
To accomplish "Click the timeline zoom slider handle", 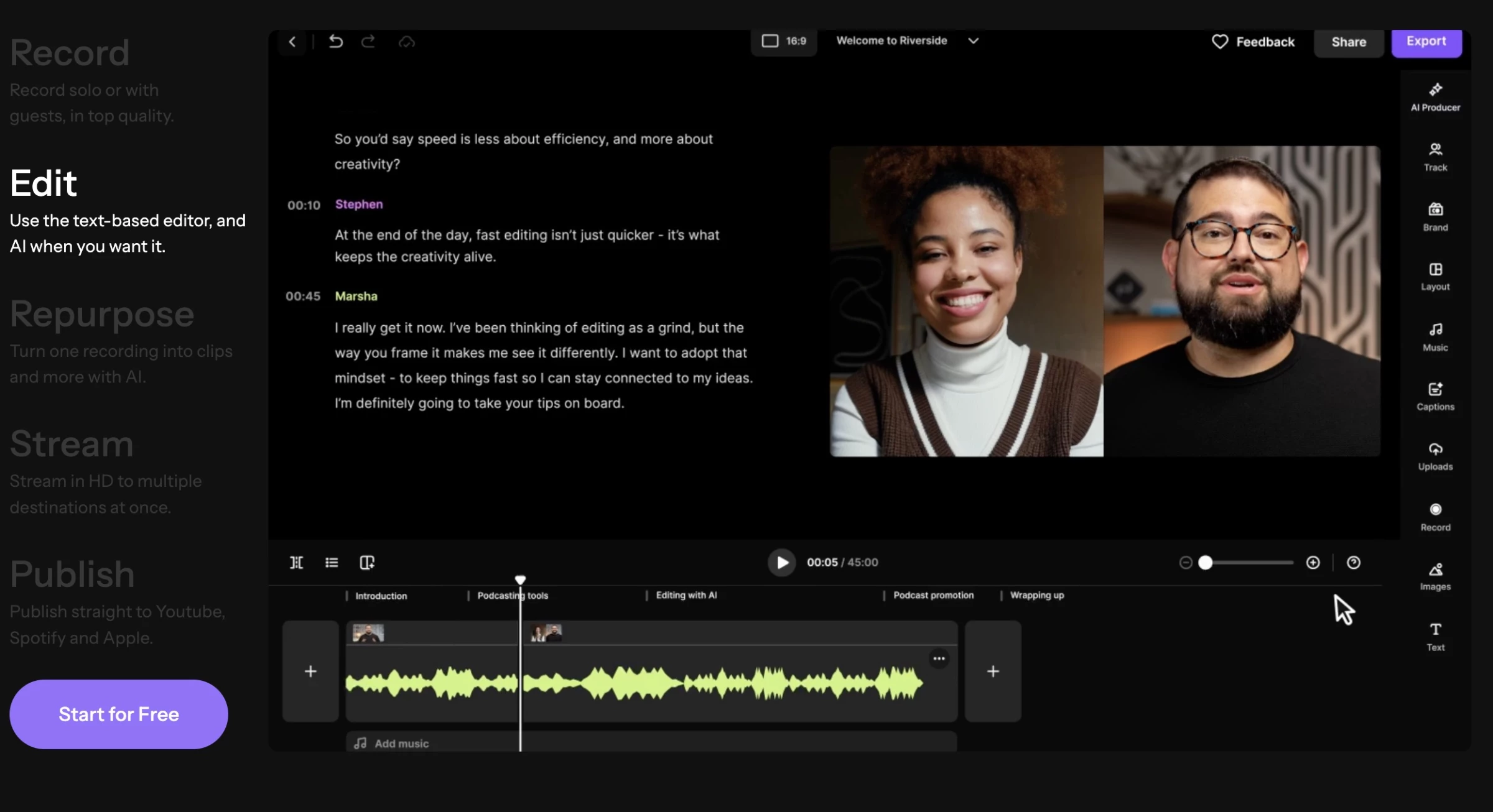I will pyautogui.click(x=1206, y=562).
